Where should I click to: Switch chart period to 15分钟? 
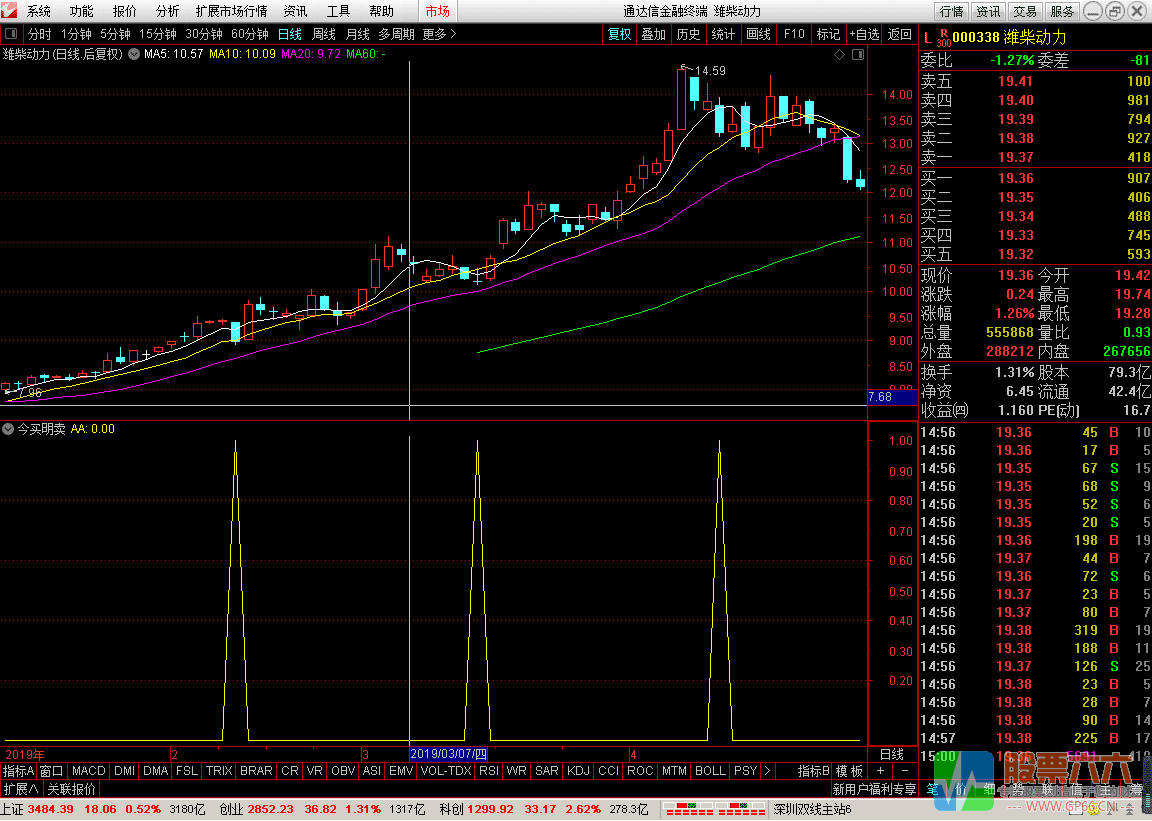(x=158, y=34)
